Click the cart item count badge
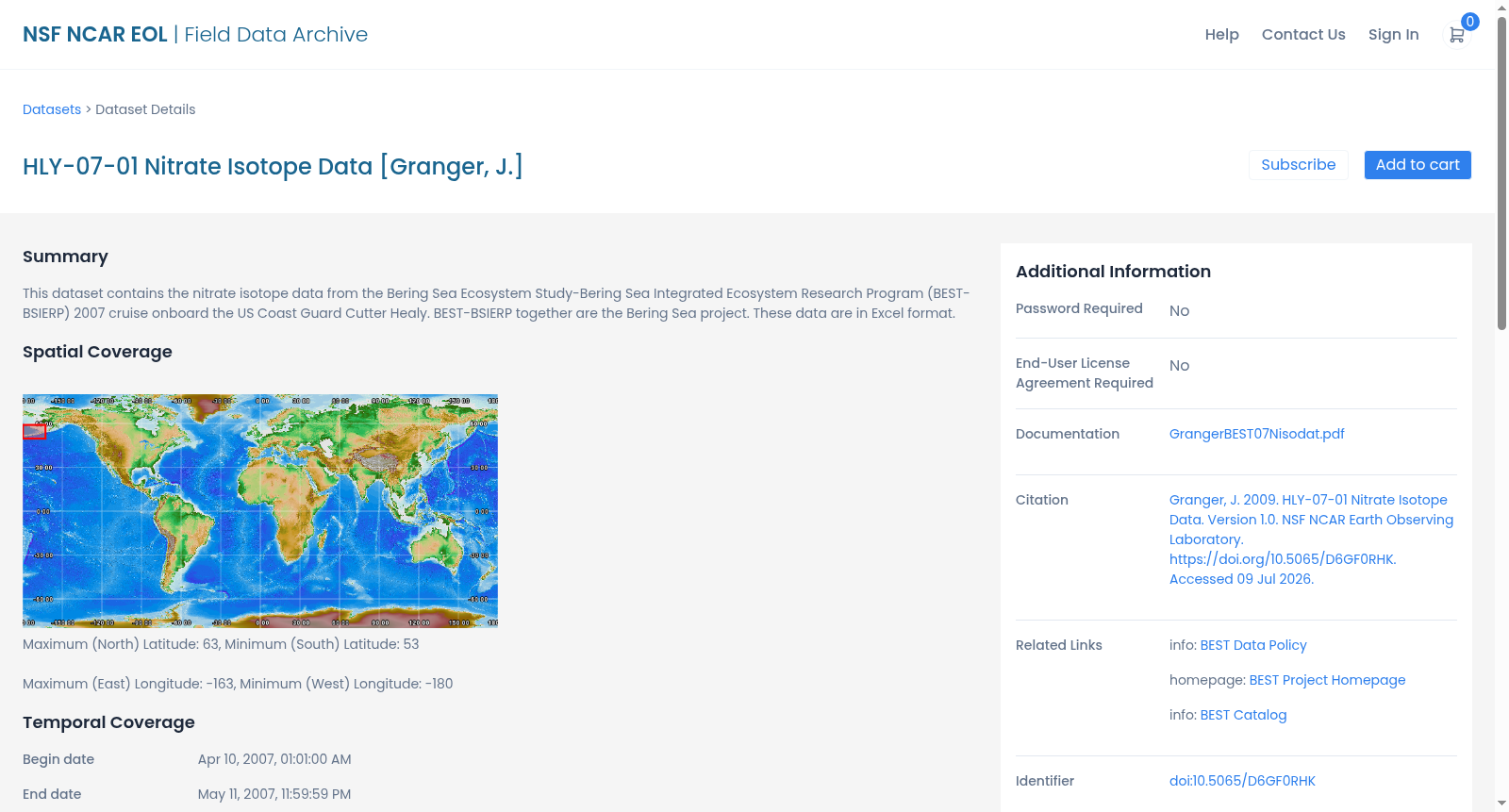The width and height of the screenshot is (1509, 812). click(1469, 22)
